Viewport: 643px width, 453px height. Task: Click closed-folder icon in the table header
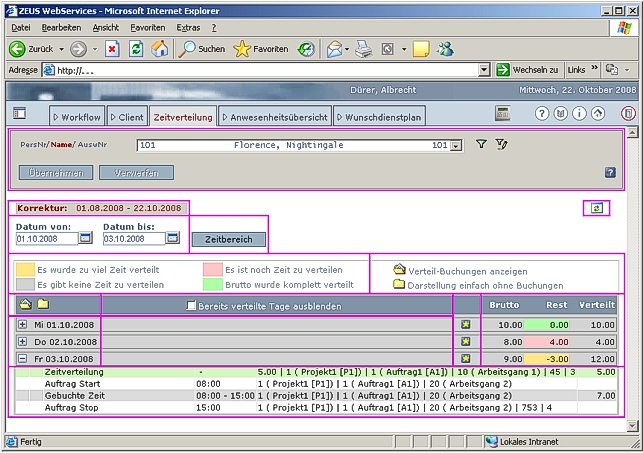click(43, 304)
